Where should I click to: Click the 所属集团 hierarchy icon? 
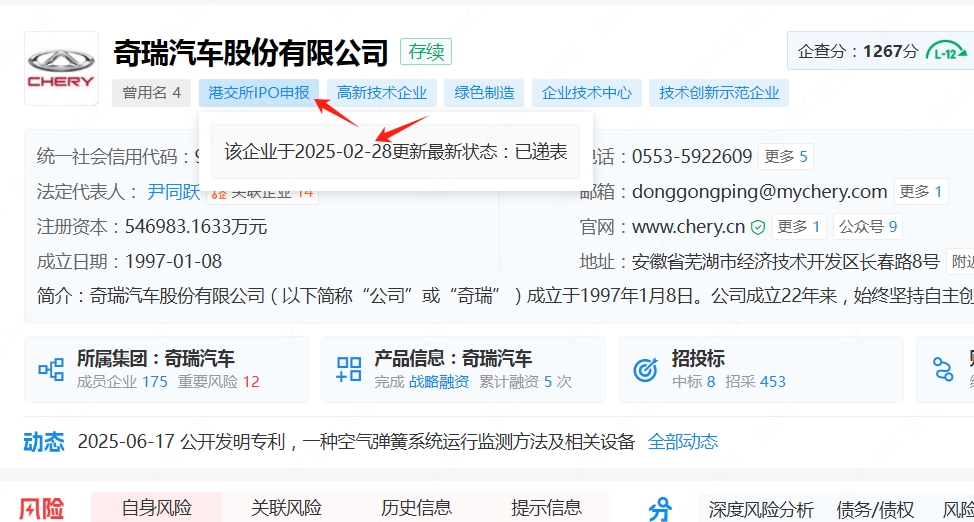[51, 369]
